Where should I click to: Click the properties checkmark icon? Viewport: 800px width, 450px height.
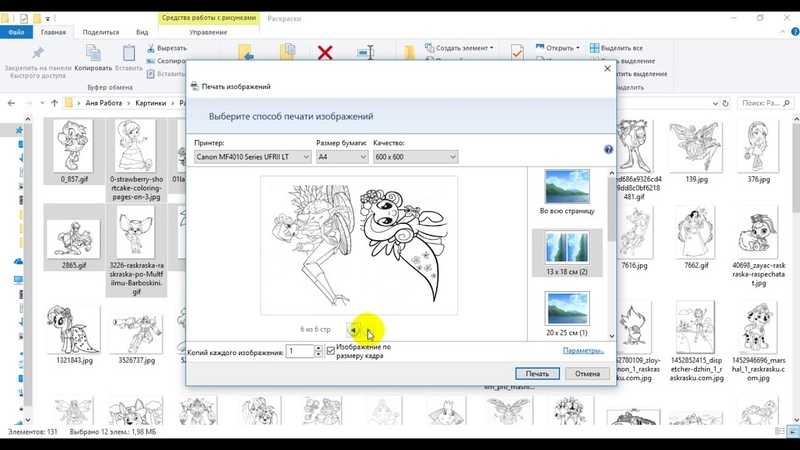517,52
